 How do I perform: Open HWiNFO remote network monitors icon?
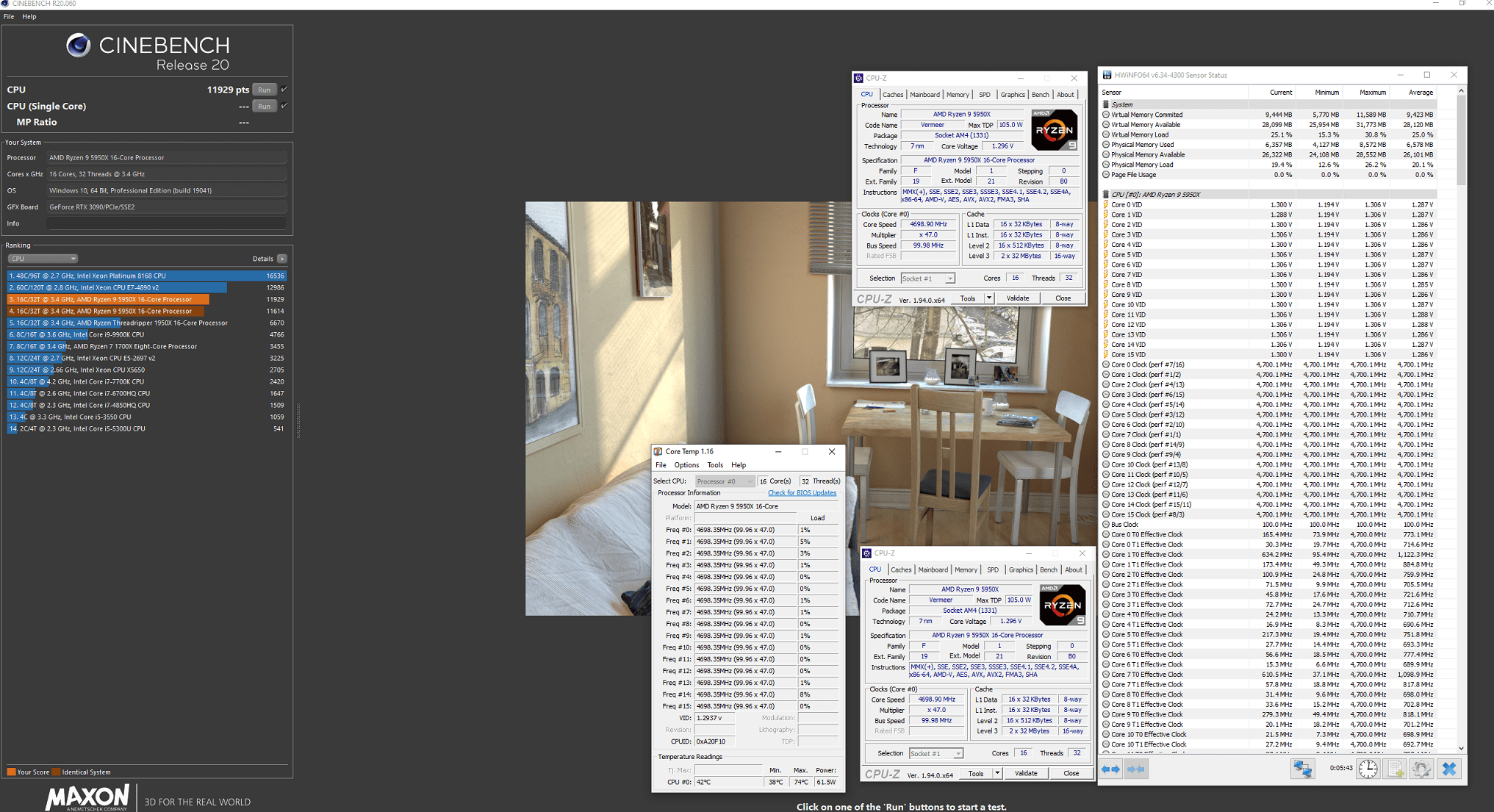coord(1302,769)
